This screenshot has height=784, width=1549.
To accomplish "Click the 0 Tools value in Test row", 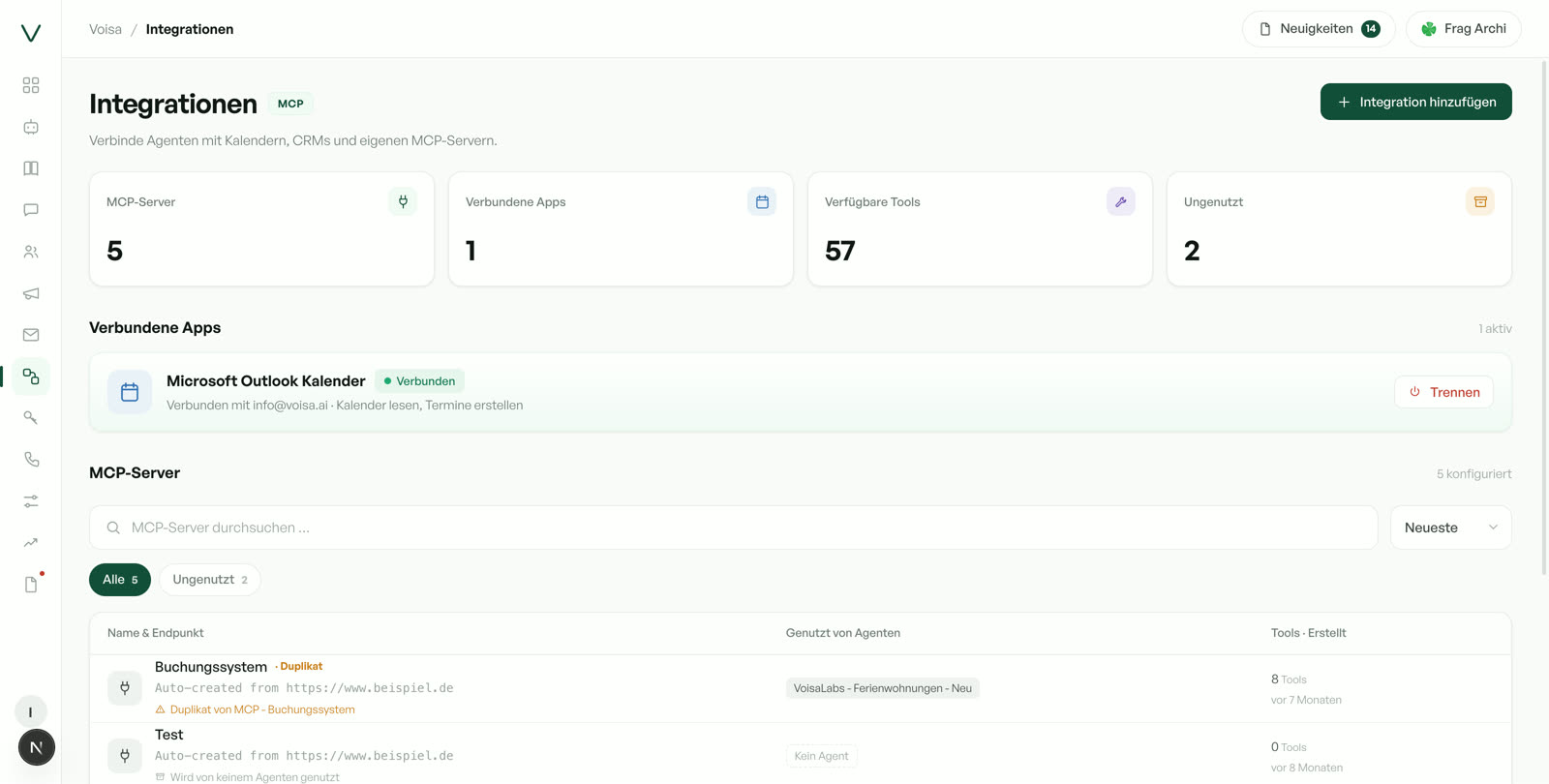I will click(x=1289, y=747).
